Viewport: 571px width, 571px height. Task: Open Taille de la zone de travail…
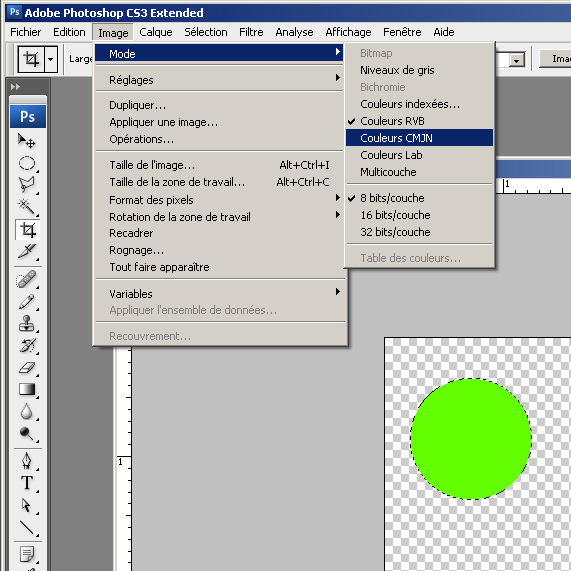pyautogui.click(x=219, y=182)
